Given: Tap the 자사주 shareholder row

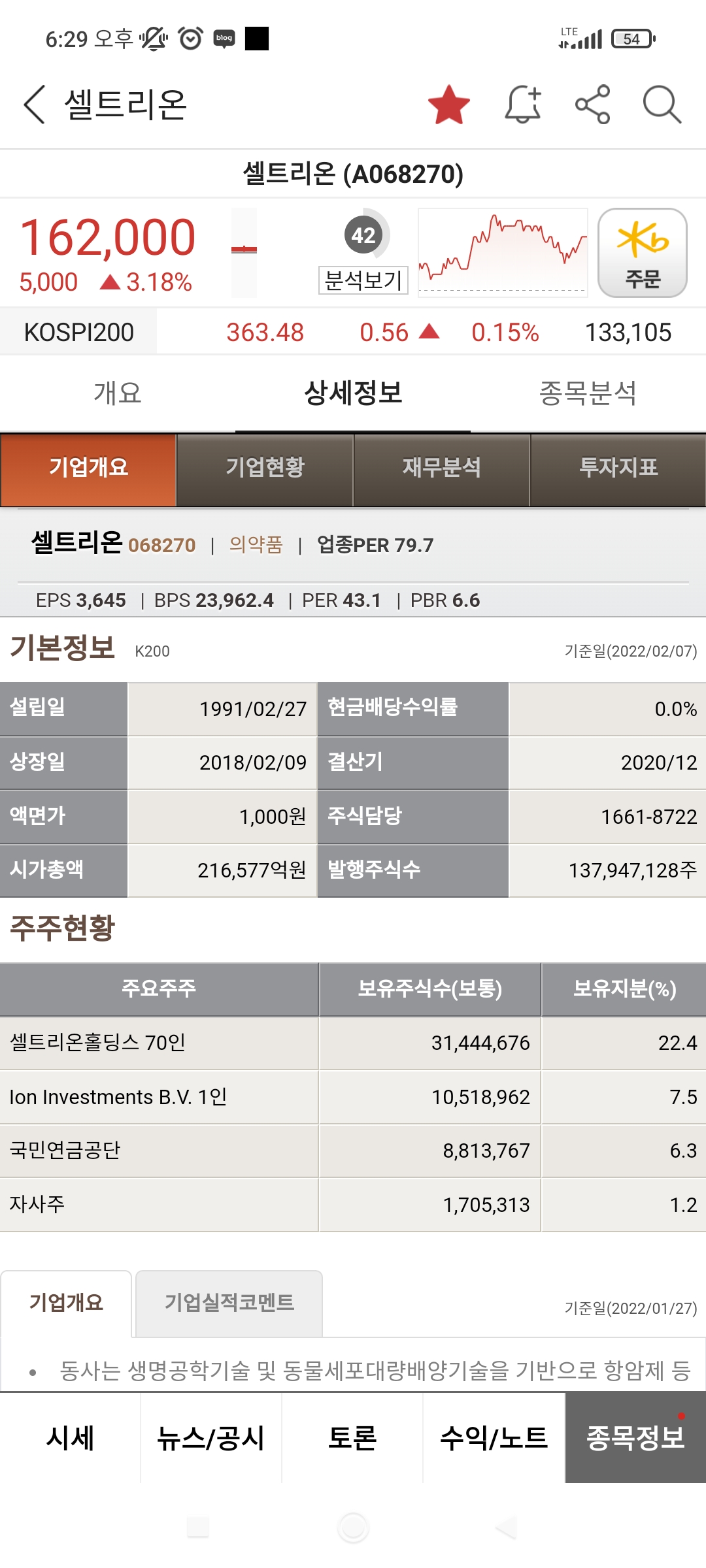Looking at the screenshot, I should click(353, 1205).
